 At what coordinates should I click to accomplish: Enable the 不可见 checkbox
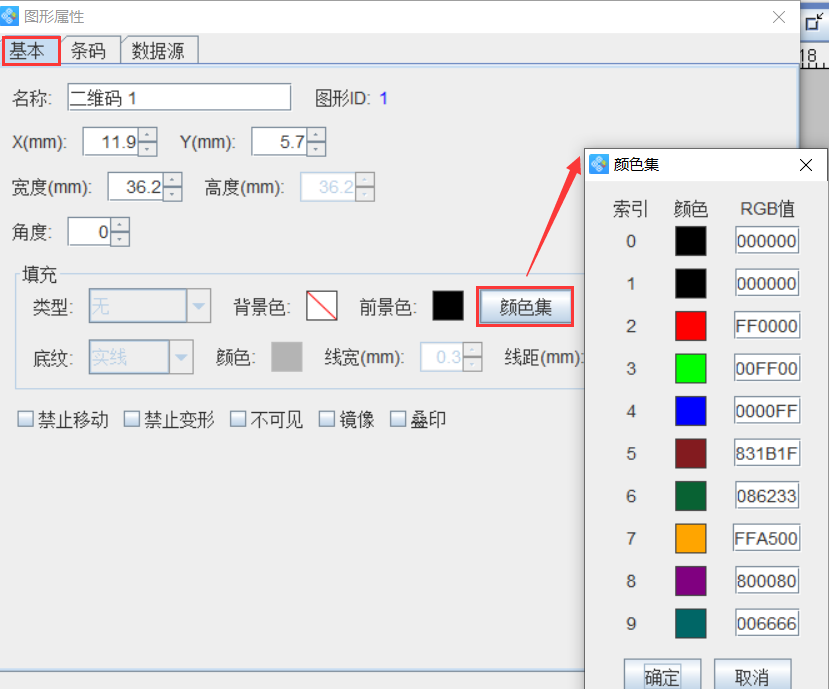236,419
